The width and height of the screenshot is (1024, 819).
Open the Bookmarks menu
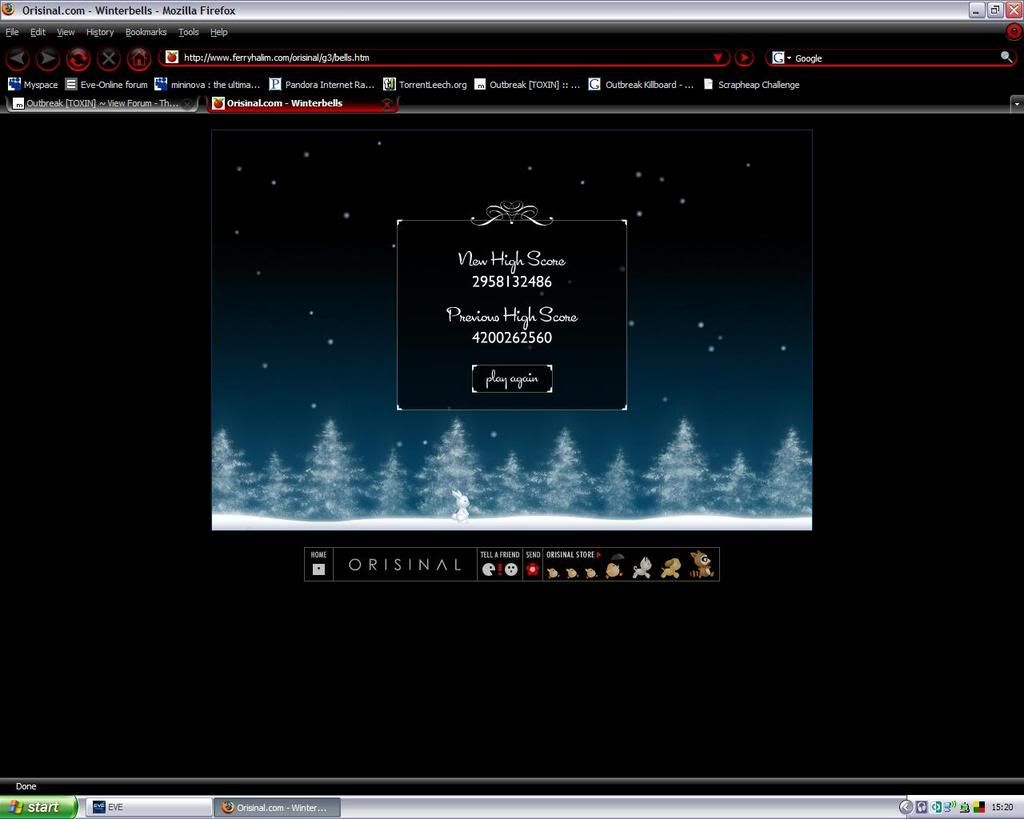145,32
